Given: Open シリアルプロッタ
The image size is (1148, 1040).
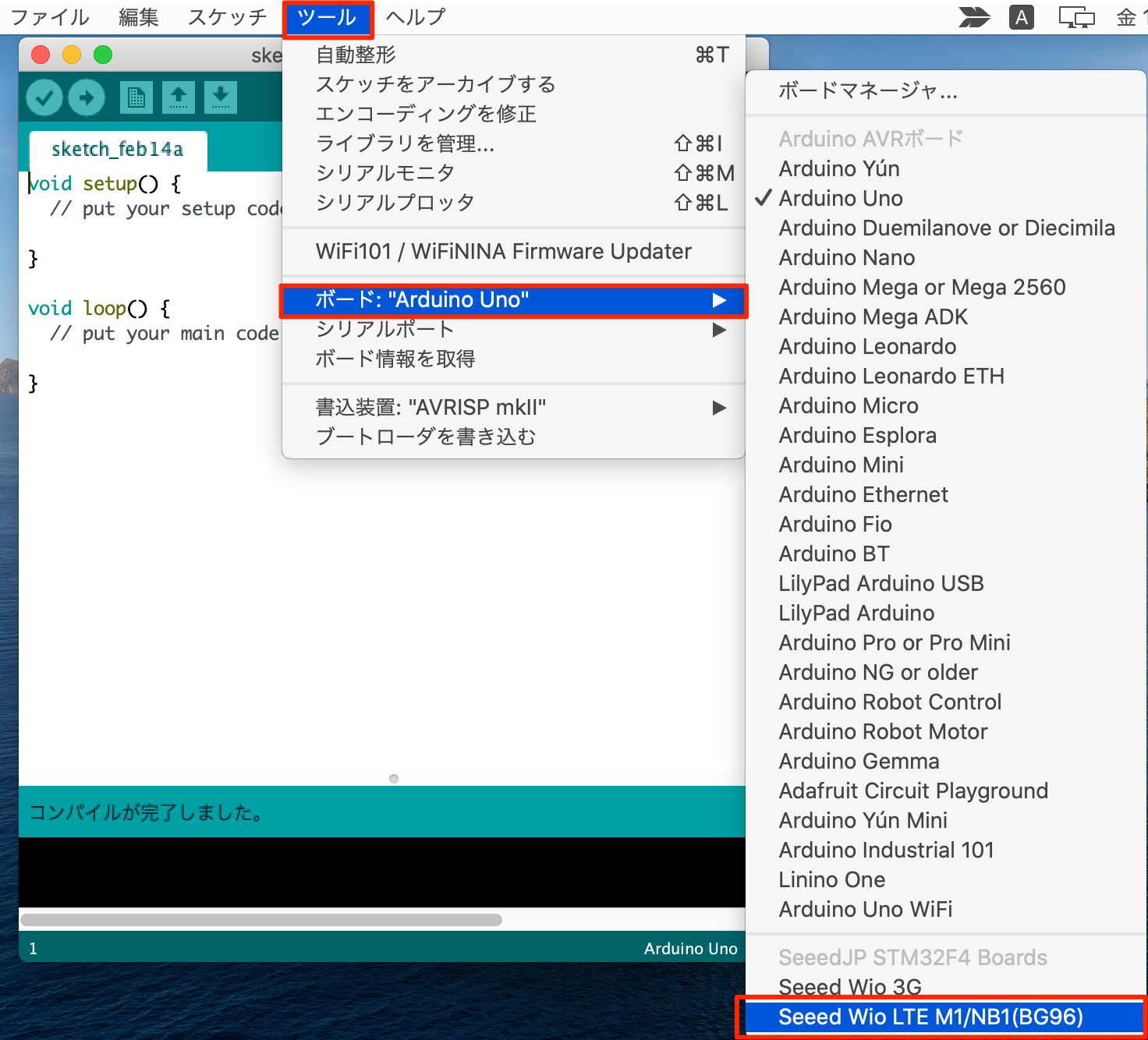Looking at the screenshot, I should coord(513,203).
